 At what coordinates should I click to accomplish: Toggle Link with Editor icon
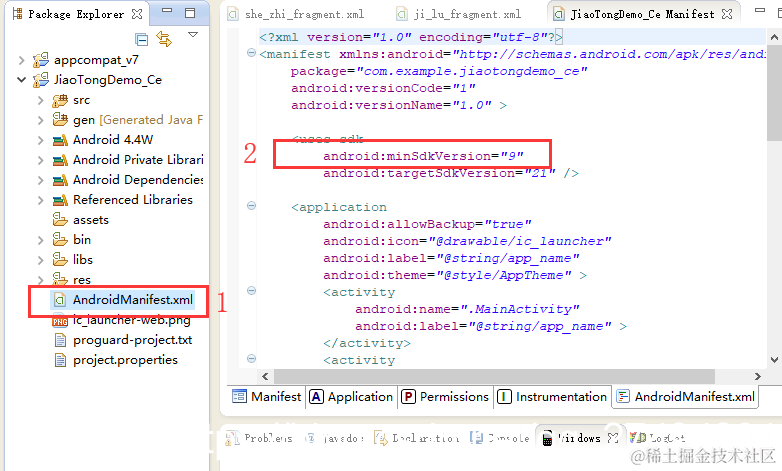click(x=164, y=38)
